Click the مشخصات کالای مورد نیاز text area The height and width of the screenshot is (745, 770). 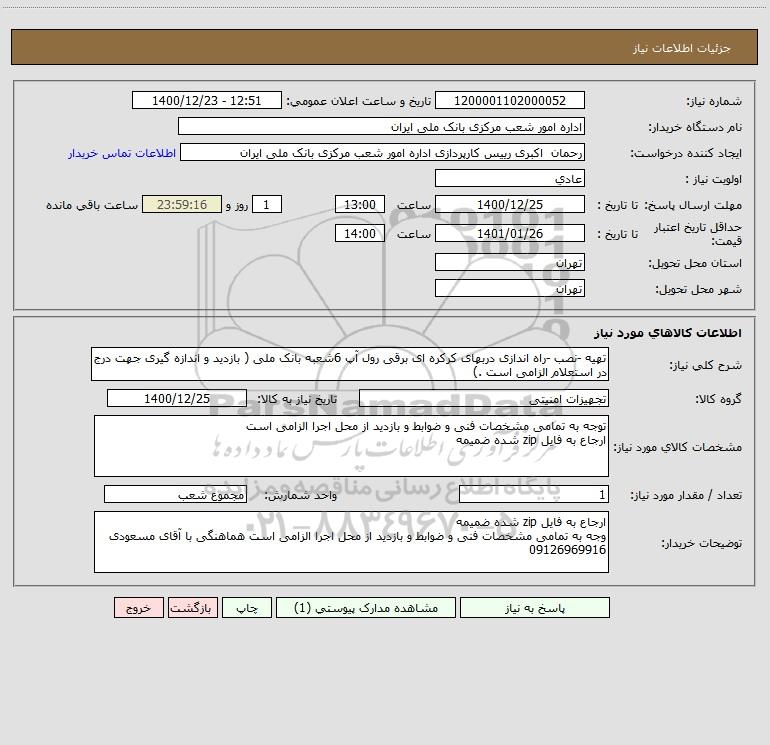[x=351, y=446]
